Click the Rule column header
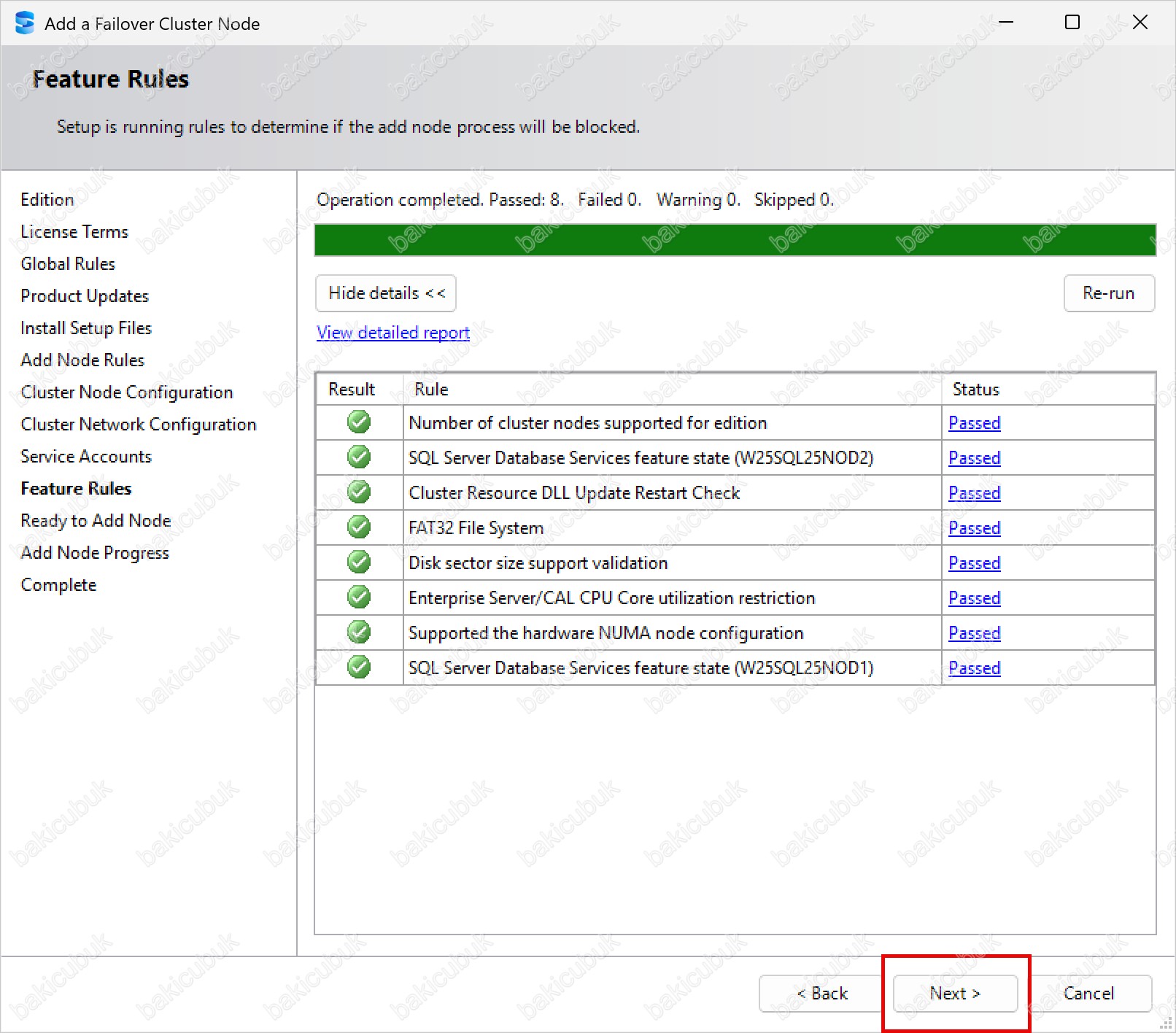The image size is (1176, 1033). click(431, 390)
